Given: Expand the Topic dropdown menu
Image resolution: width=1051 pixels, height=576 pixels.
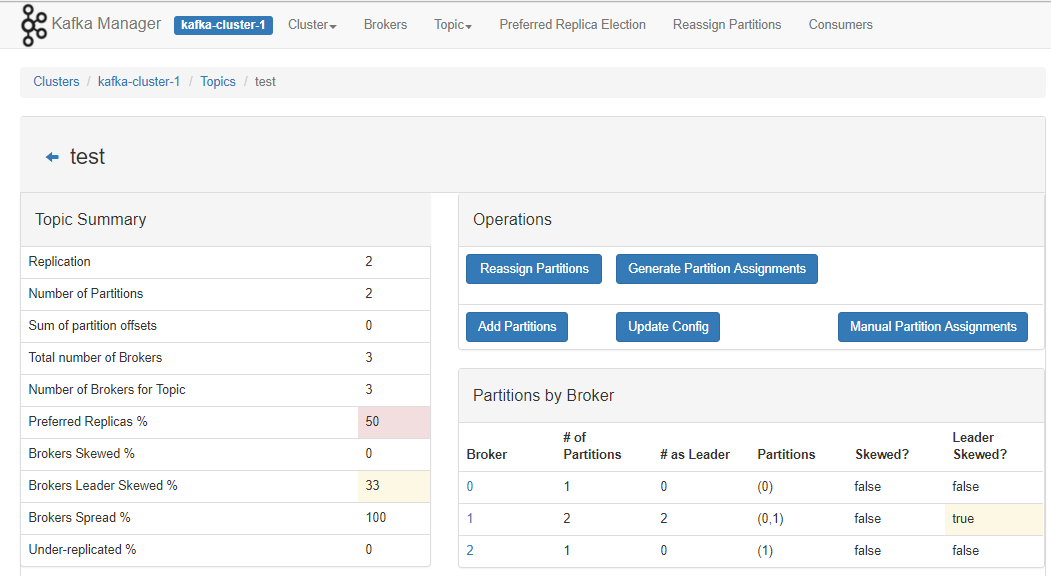Looking at the screenshot, I should tap(452, 25).
